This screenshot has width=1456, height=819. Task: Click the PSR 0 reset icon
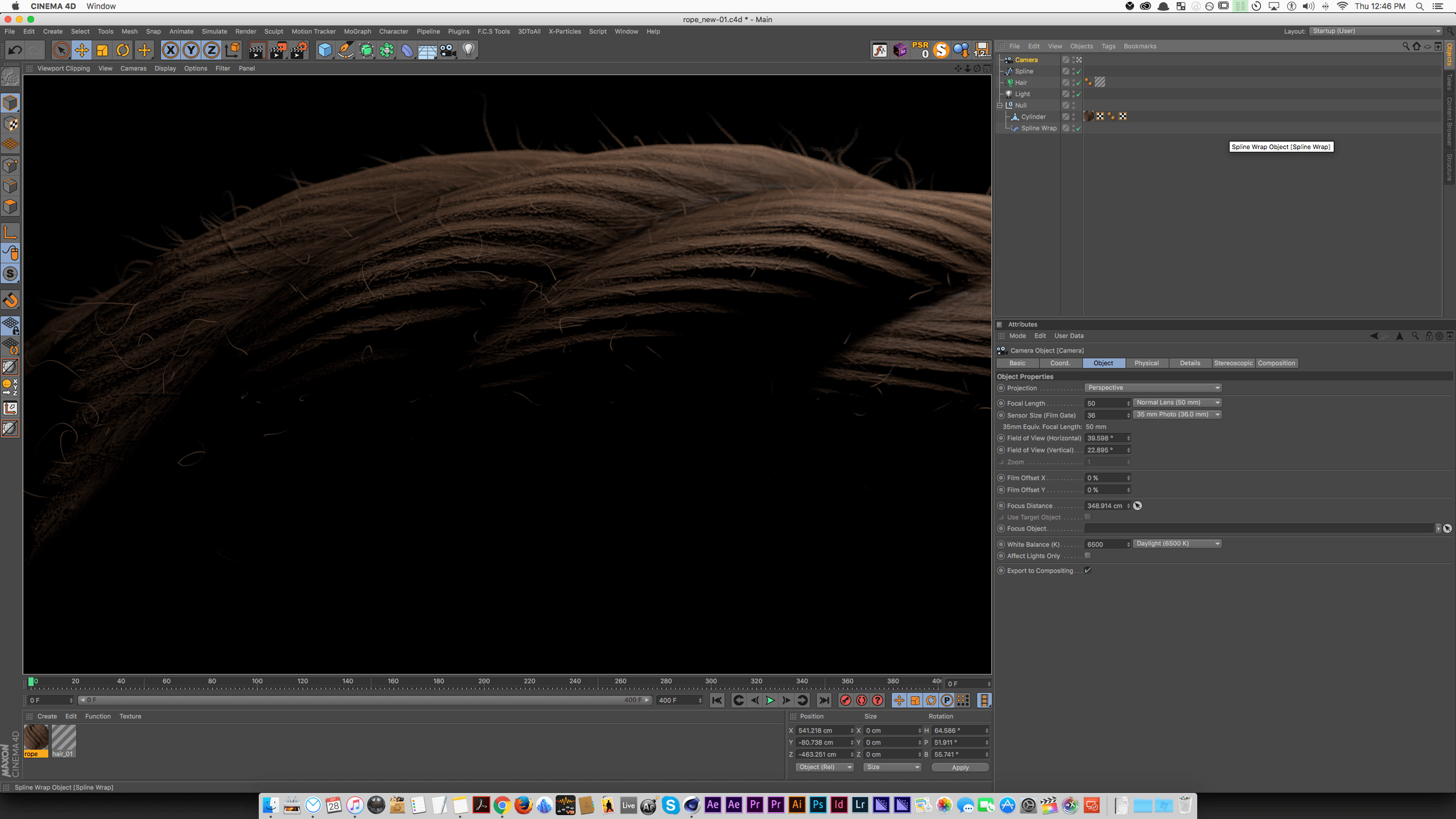921,50
